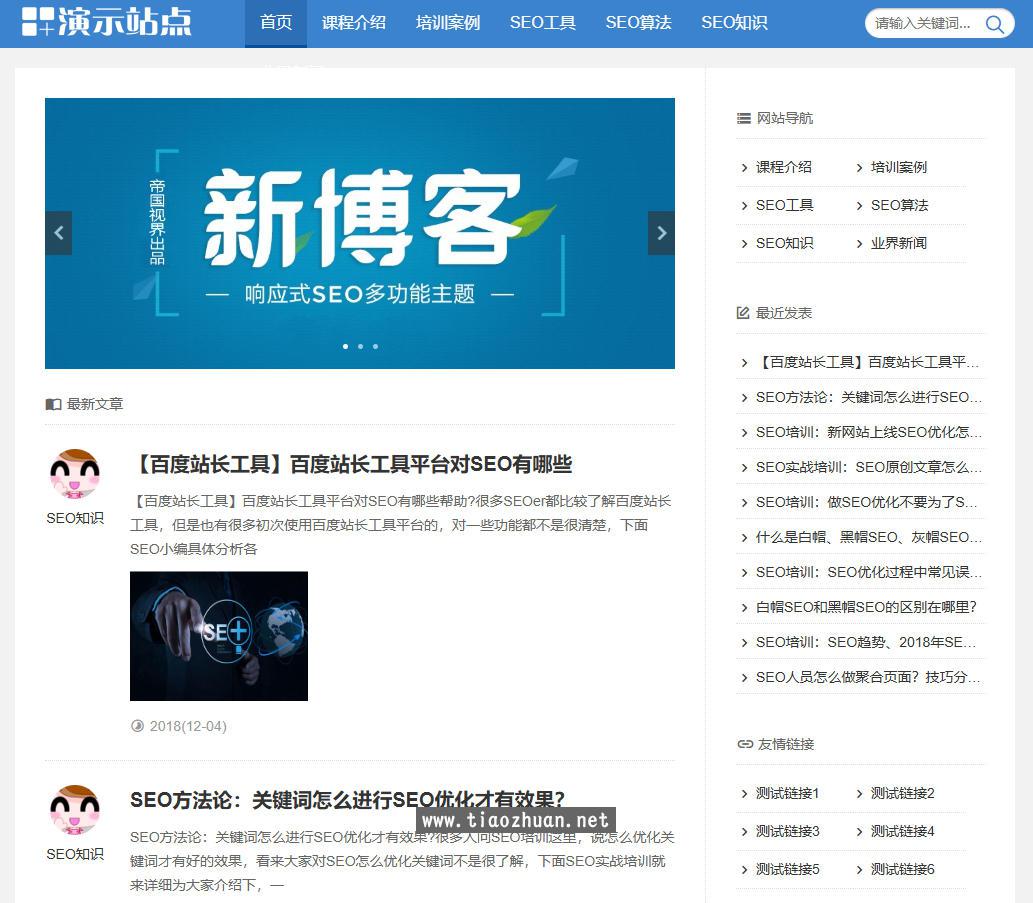Viewport: 1033px width, 903px height.
Task: Click the author avatar of first article
Action: (75, 474)
